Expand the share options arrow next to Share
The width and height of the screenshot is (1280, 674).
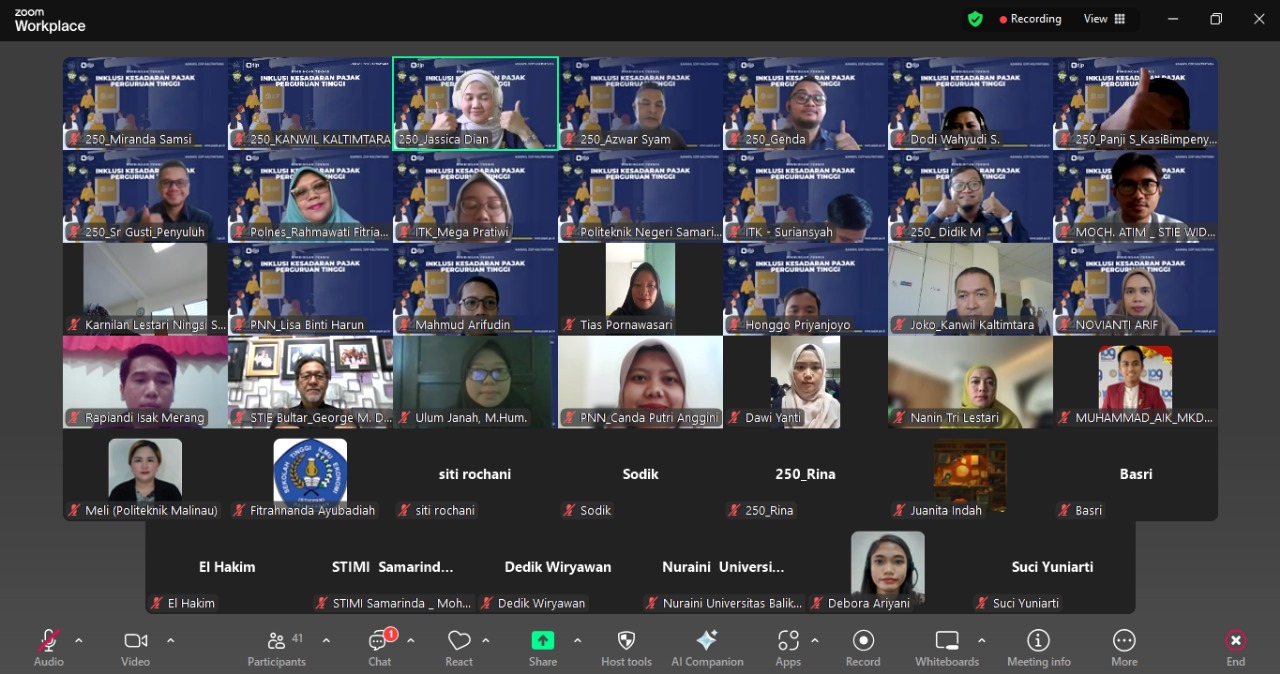tap(577, 640)
